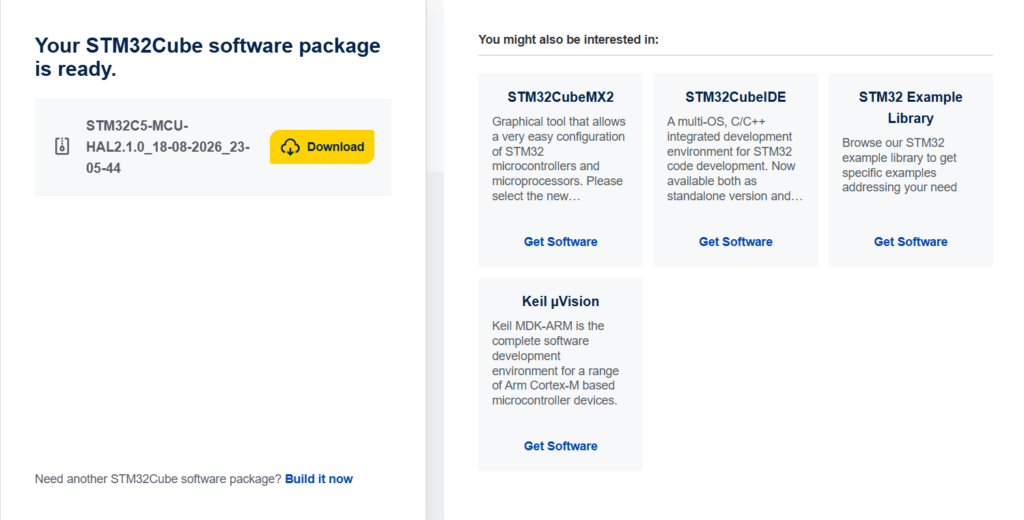The height and width of the screenshot is (520, 1024).
Task: Click the cloud download icon in the Download button
Action: point(290,147)
